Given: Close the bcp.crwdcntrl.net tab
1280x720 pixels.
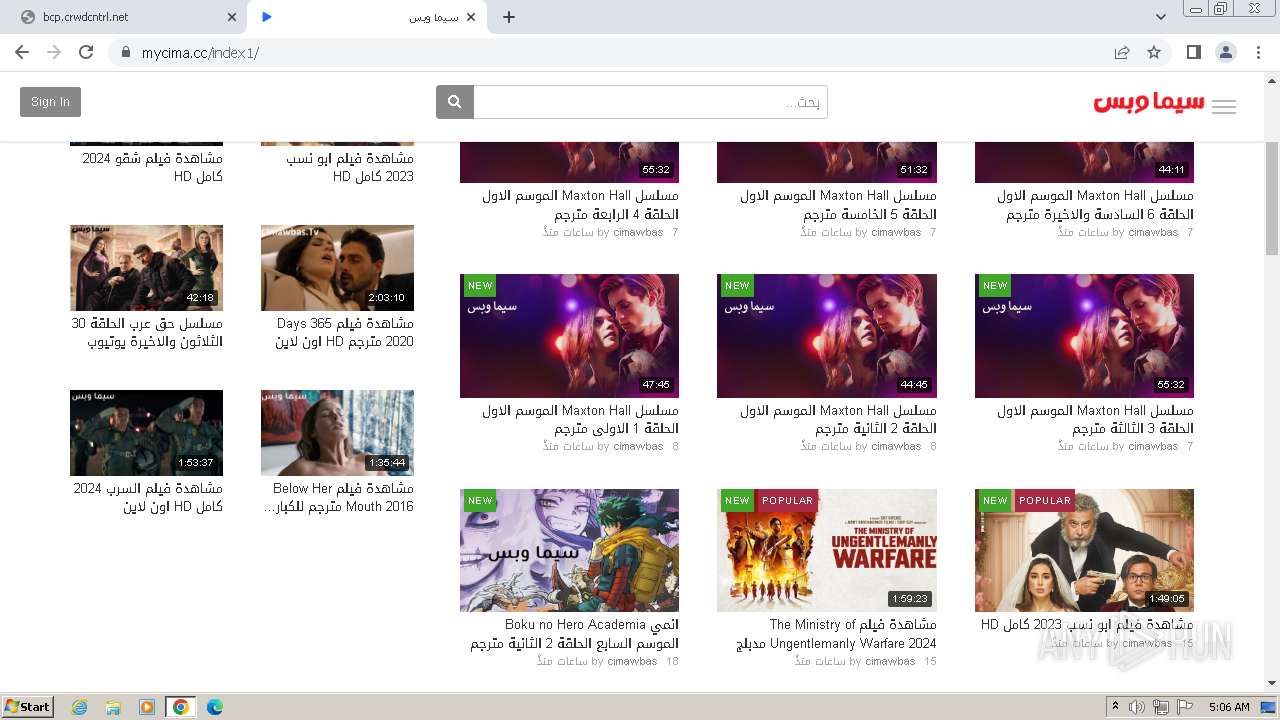Looking at the screenshot, I should [232, 17].
